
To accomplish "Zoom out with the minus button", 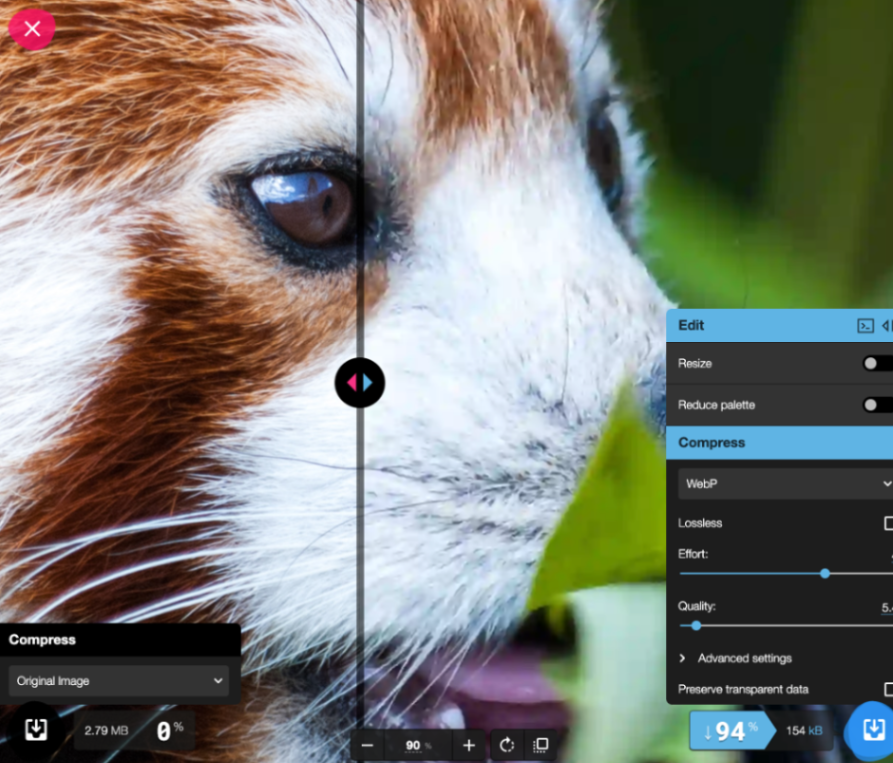I will tap(367, 745).
